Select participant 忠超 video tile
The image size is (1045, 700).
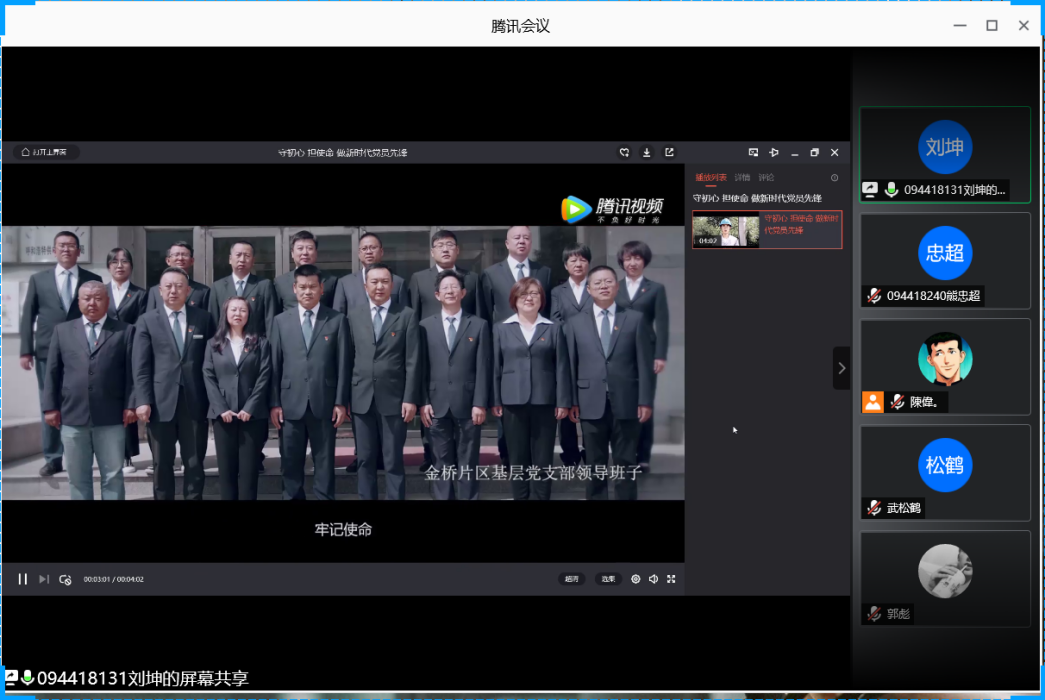pos(944,259)
